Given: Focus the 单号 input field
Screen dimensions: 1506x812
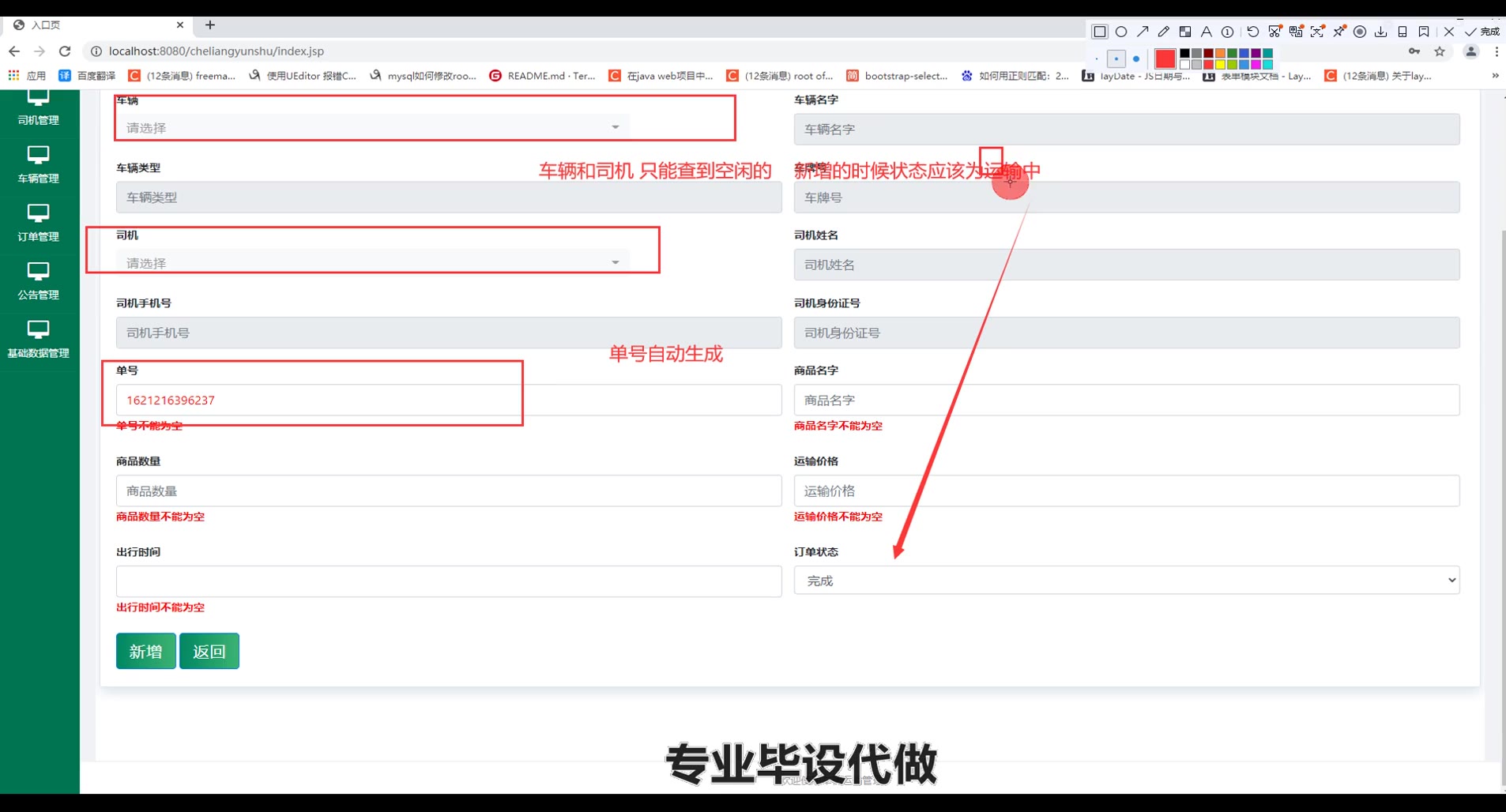Looking at the screenshot, I should (449, 400).
